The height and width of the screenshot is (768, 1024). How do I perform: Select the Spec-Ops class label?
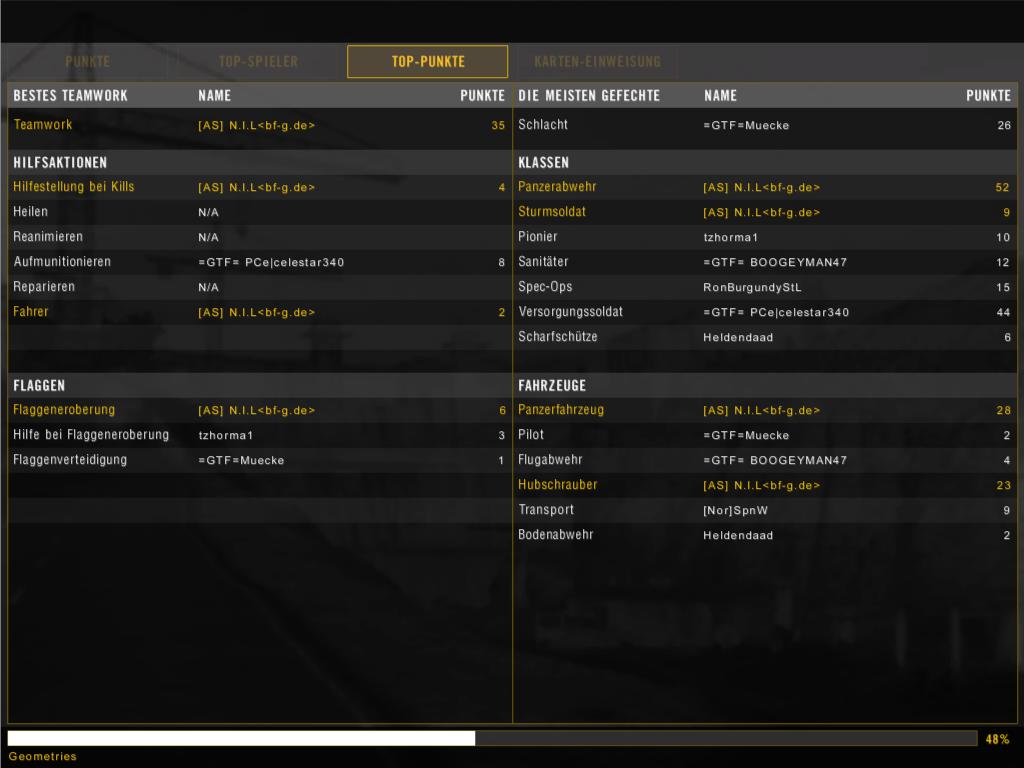tap(545, 286)
